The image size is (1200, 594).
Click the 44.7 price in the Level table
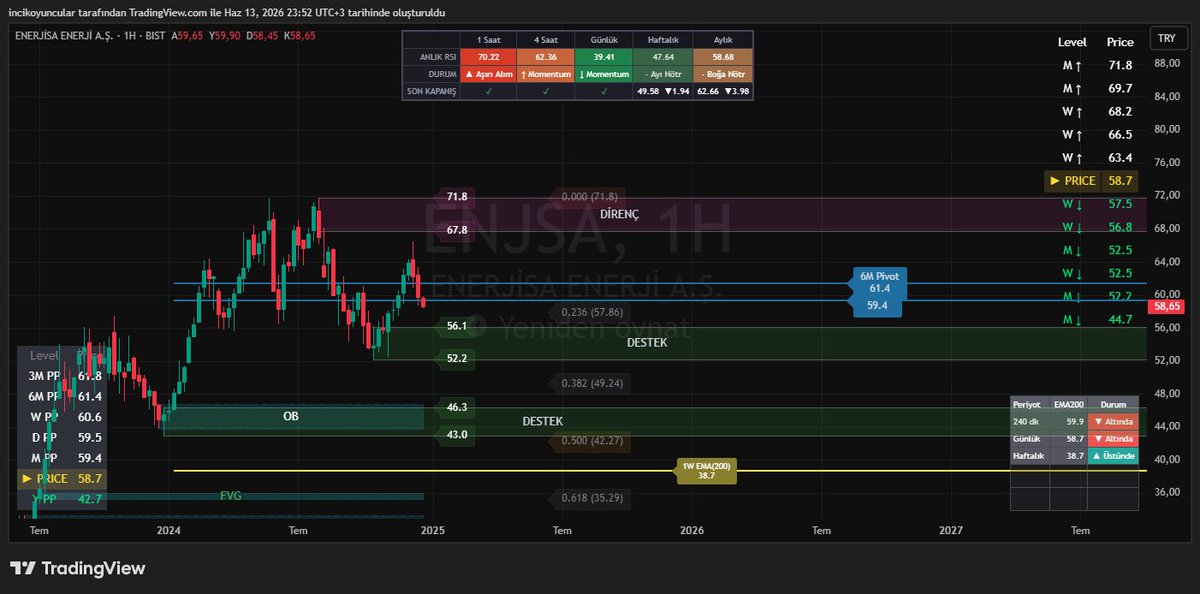point(1120,319)
